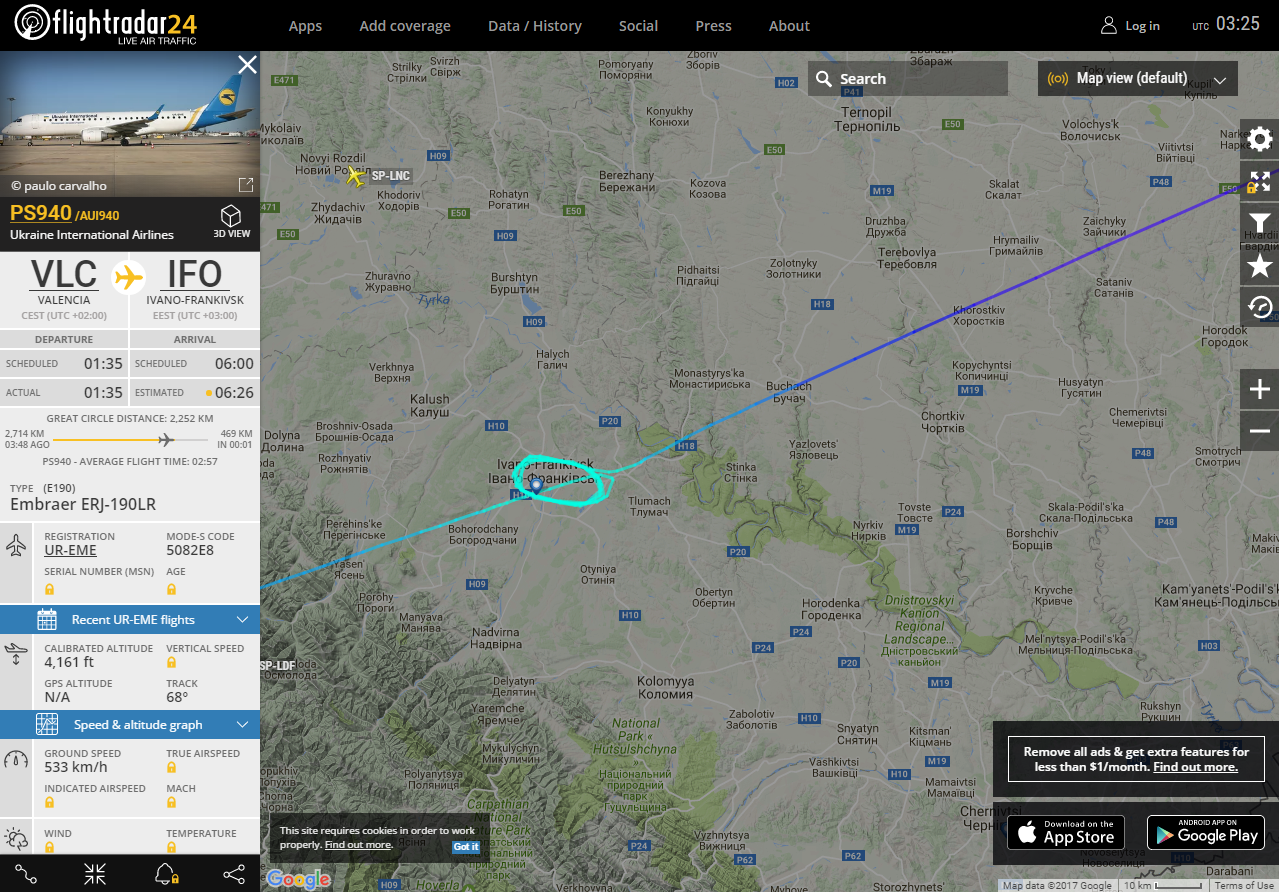
Task: Open the filter funnel icon
Action: pos(1259,223)
